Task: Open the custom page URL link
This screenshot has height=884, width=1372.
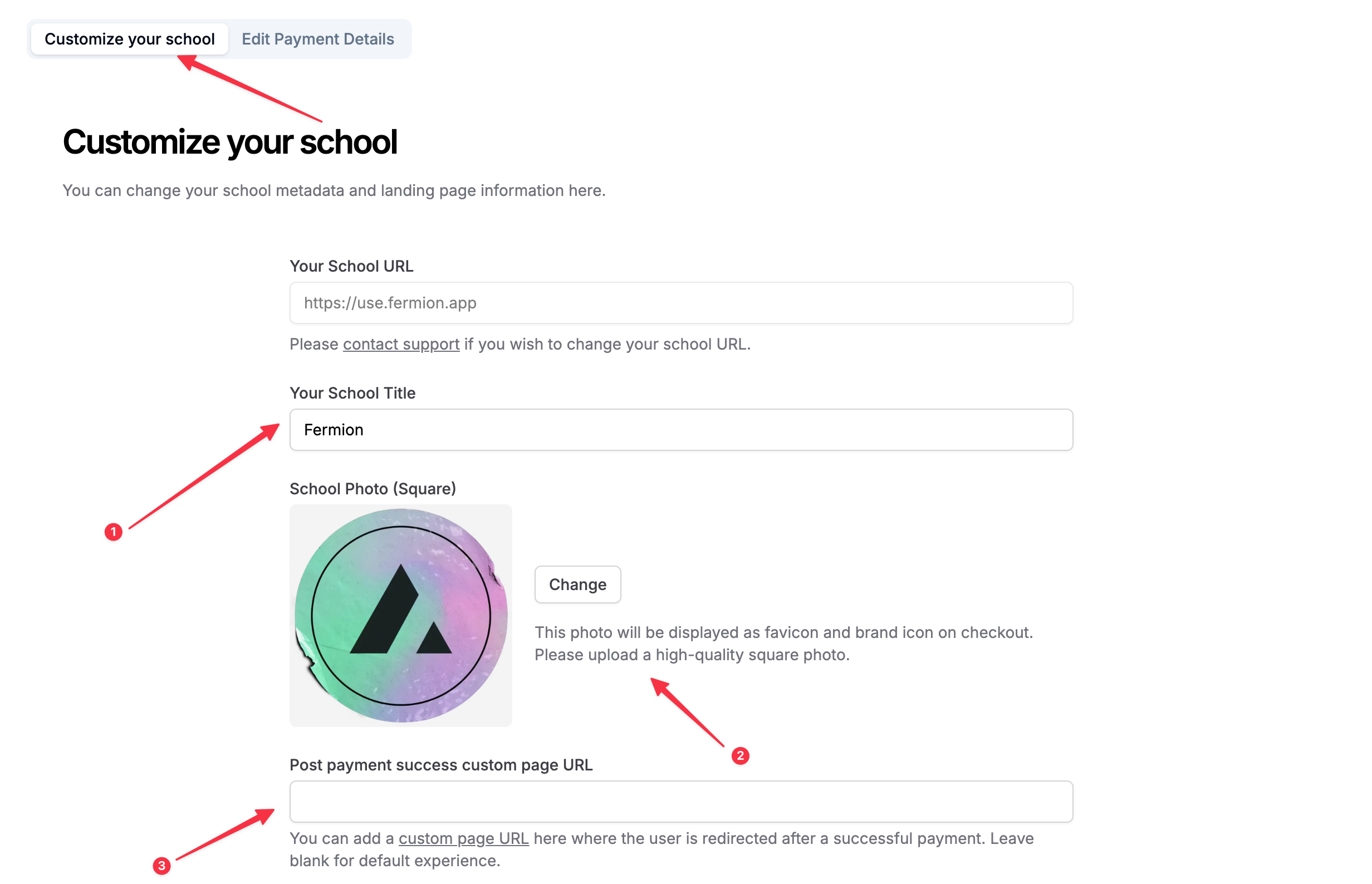Action: [463, 838]
